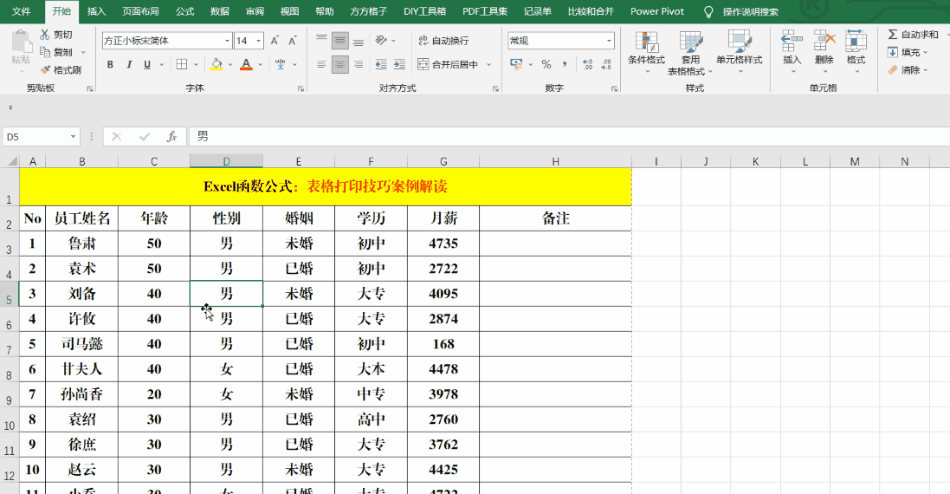Click the decrease decimal icon
The height and width of the screenshot is (494, 950).
tap(606, 64)
